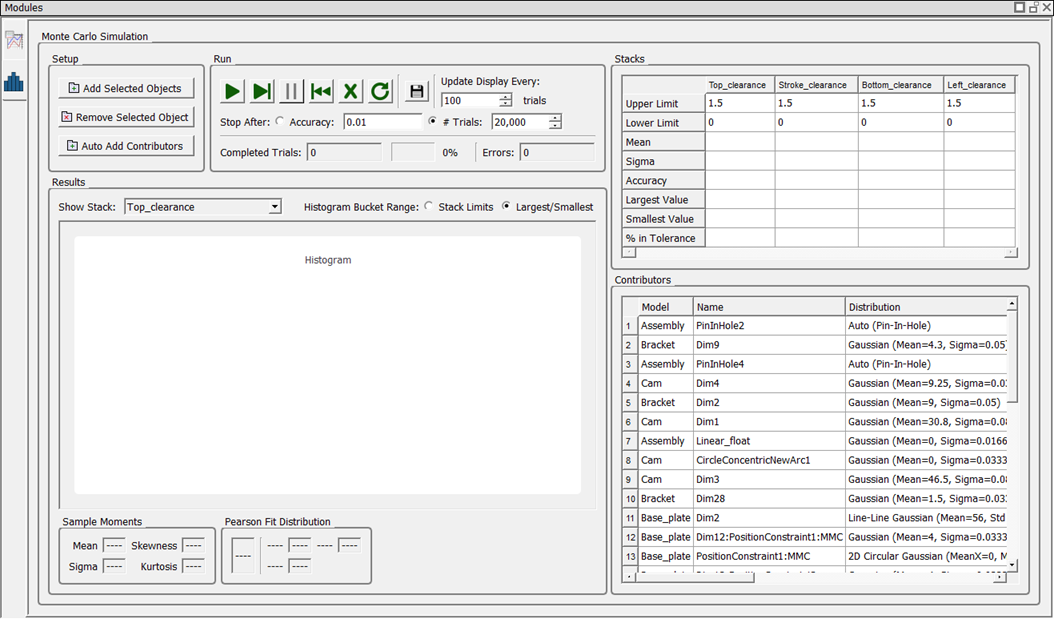
Task: Choose Stack Limits histogram bucket range
Action: pyautogui.click(x=429, y=207)
